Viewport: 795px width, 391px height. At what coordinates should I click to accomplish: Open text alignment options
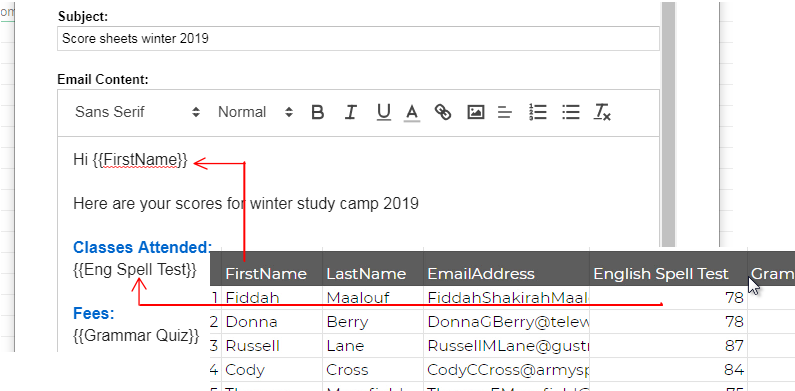tap(504, 112)
